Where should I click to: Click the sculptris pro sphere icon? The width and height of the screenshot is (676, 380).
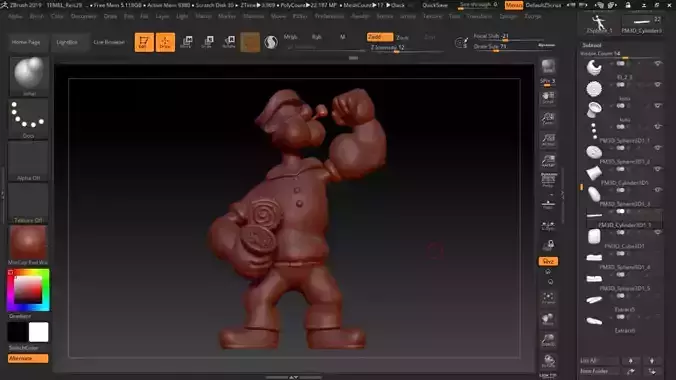click(x=271, y=42)
